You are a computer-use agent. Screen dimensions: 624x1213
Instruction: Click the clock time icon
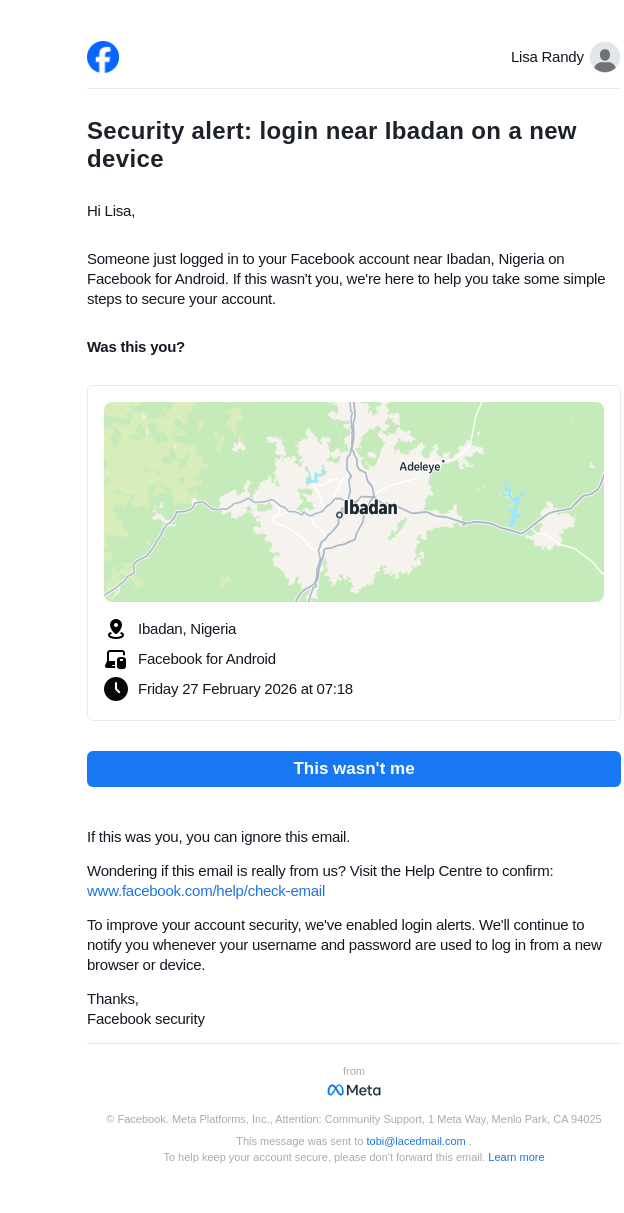coord(116,689)
